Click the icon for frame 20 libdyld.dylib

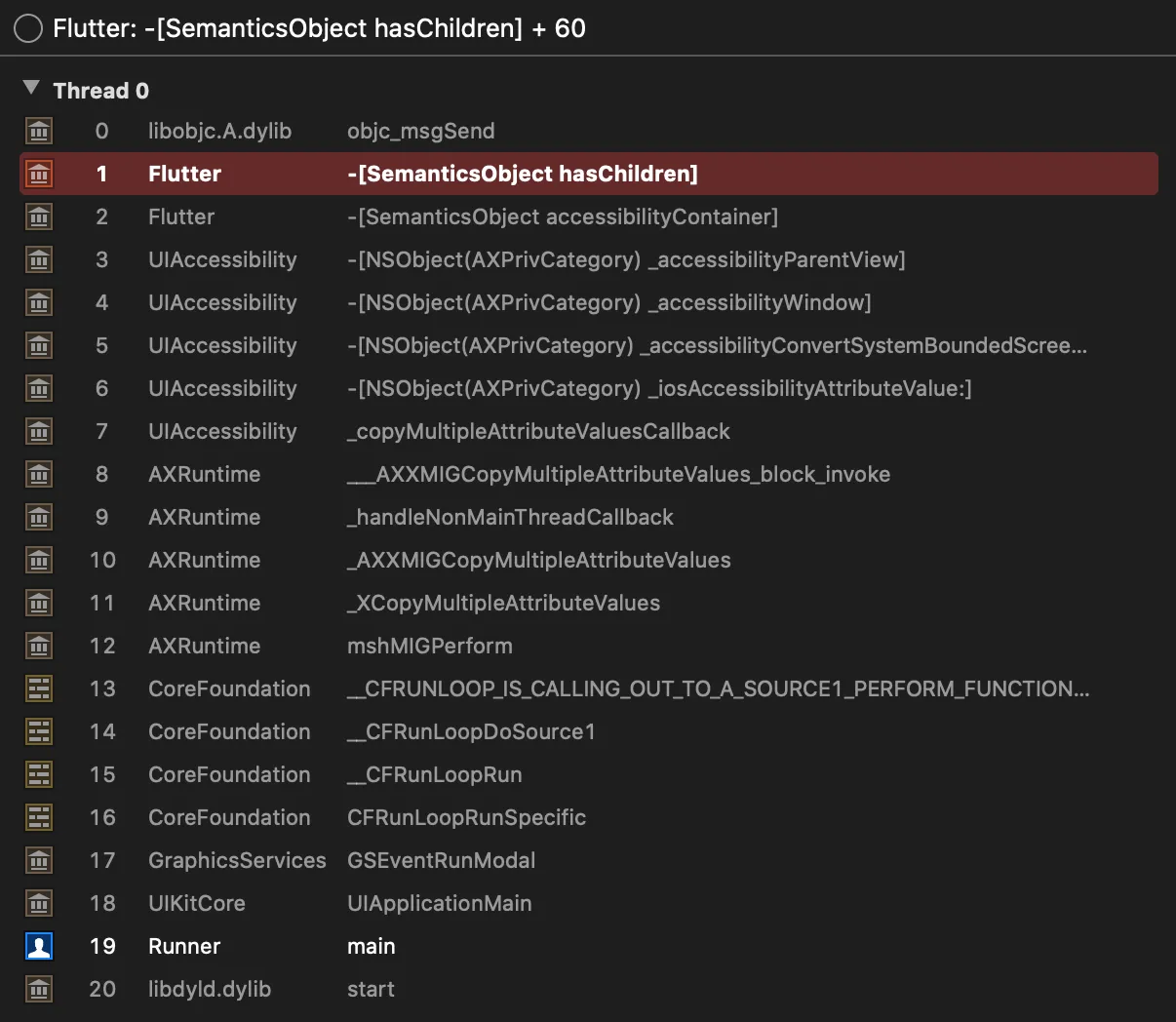click(x=39, y=989)
